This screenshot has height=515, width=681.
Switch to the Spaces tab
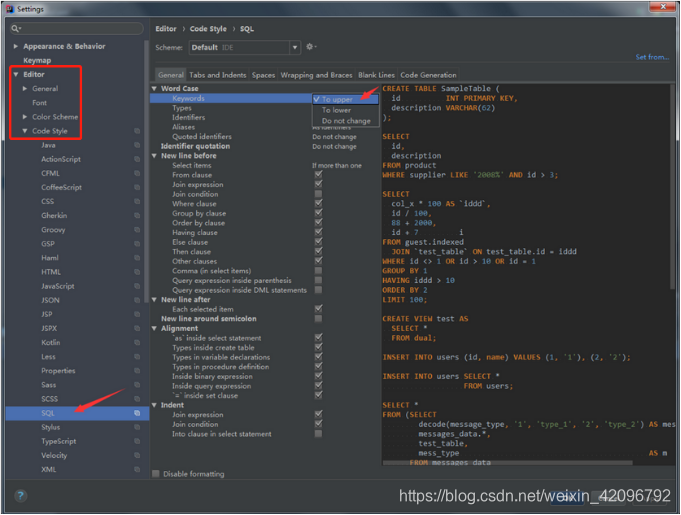point(263,75)
